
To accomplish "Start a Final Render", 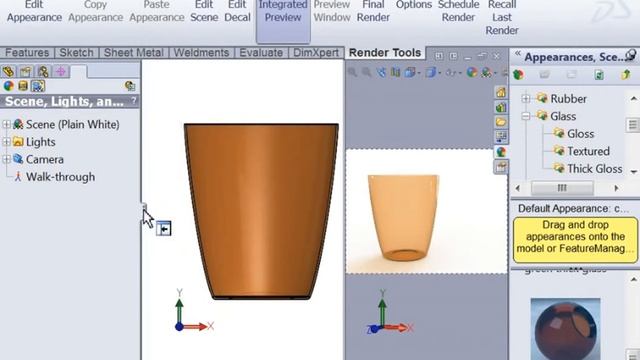I will click(x=373, y=11).
